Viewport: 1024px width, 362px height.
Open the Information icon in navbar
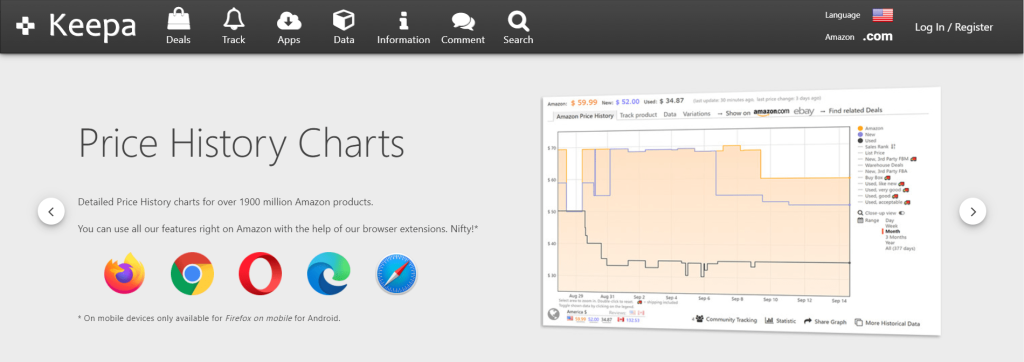tap(404, 20)
